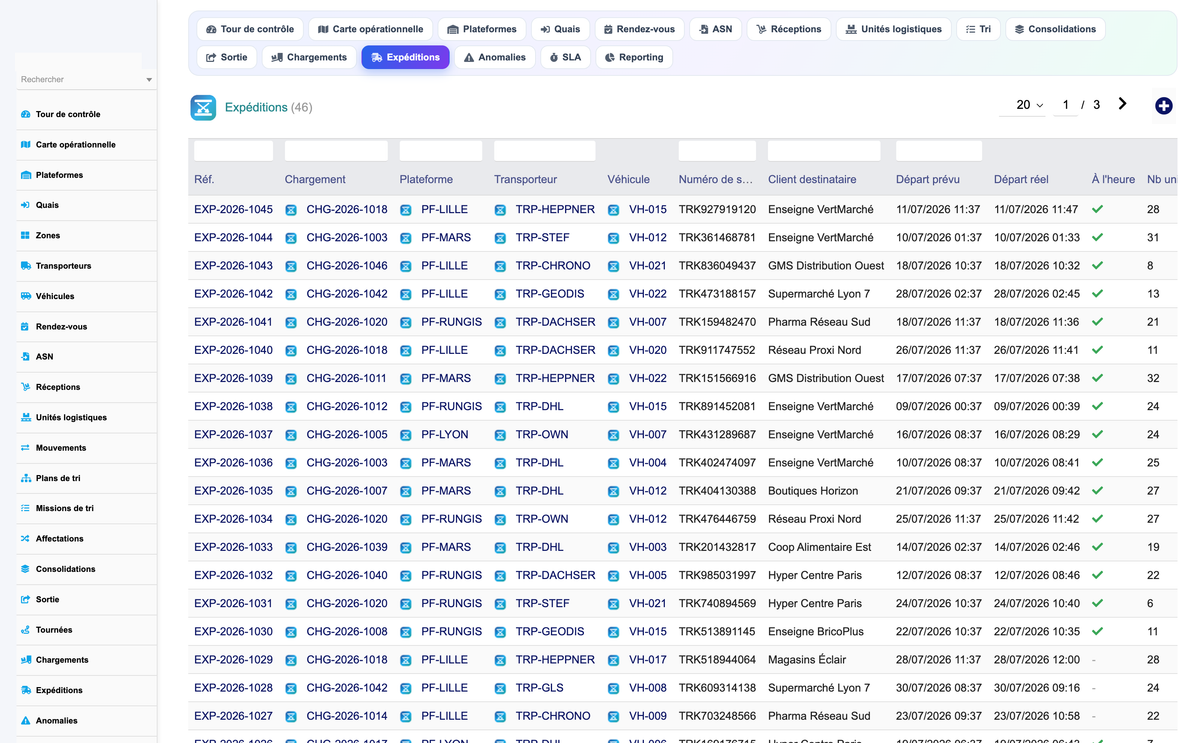
Task: Click VH-022 icon in EXP-2026-1042 row
Action: click(613, 294)
